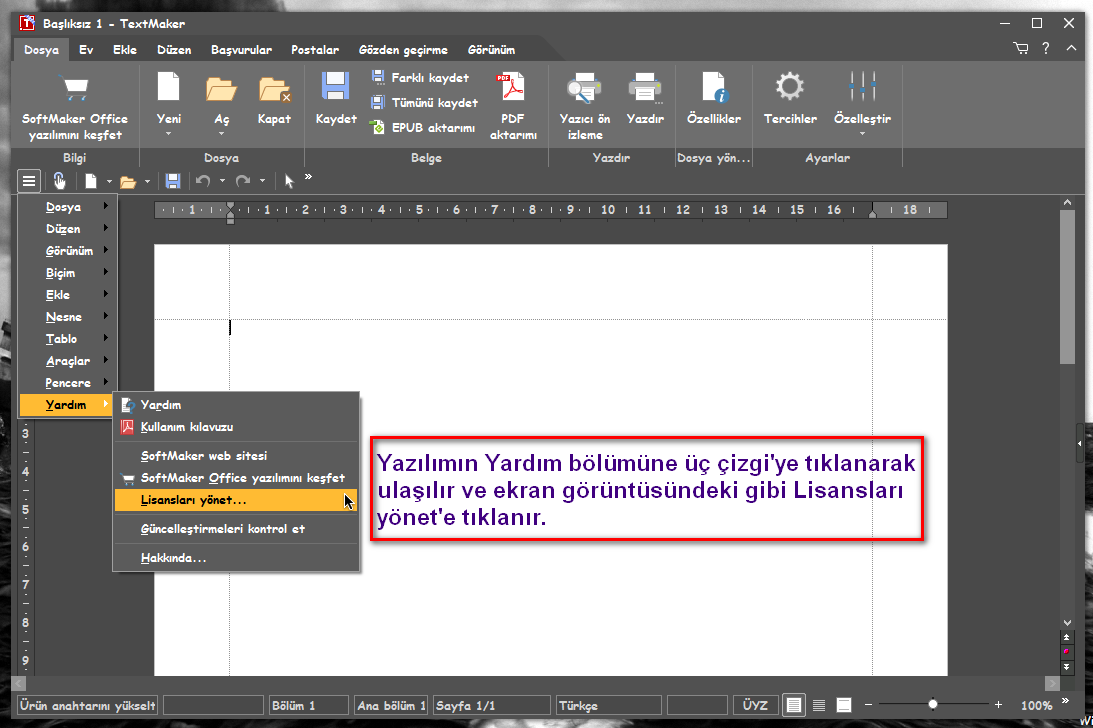Open the Biçim submenu
The height and width of the screenshot is (728, 1093).
tap(68, 273)
